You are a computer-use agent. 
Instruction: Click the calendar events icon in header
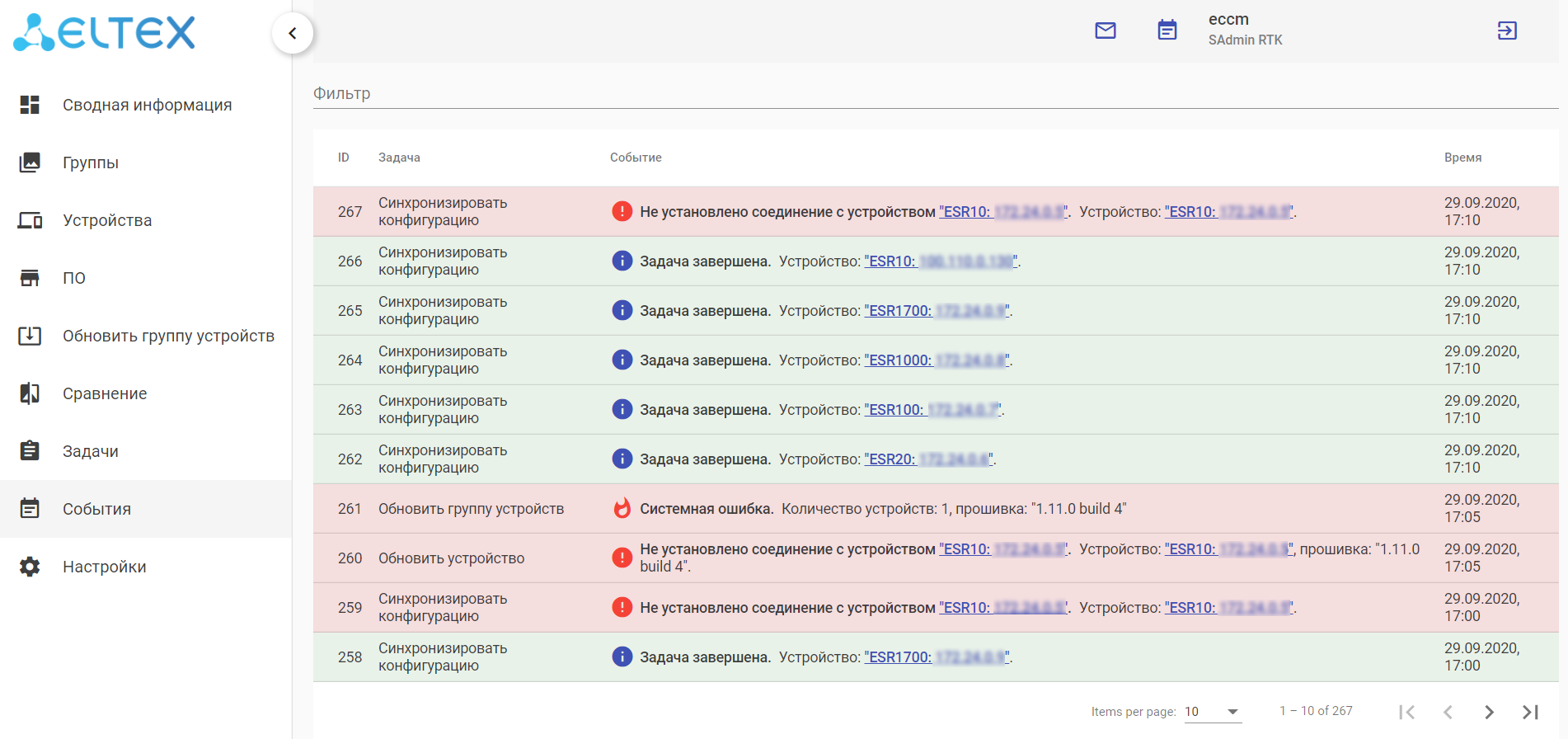tap(1167, 31)
